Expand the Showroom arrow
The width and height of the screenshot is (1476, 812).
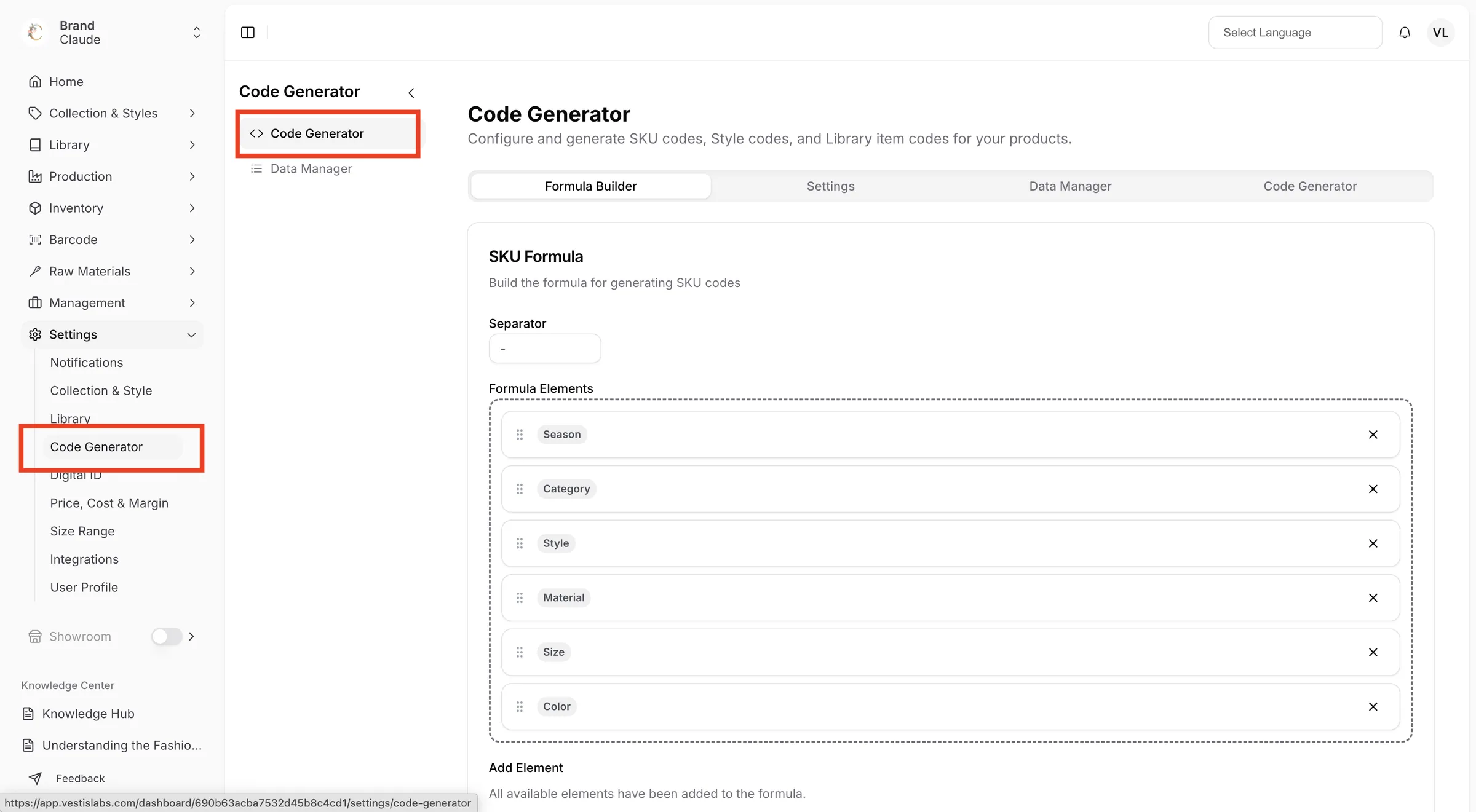click(192, 636)
